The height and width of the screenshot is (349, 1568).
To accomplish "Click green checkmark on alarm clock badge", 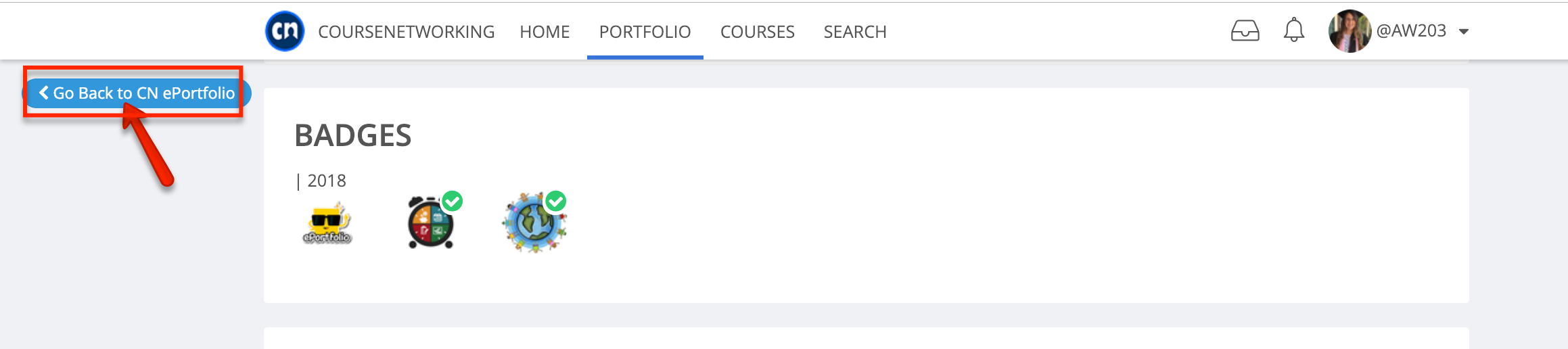I will (452, 201).
